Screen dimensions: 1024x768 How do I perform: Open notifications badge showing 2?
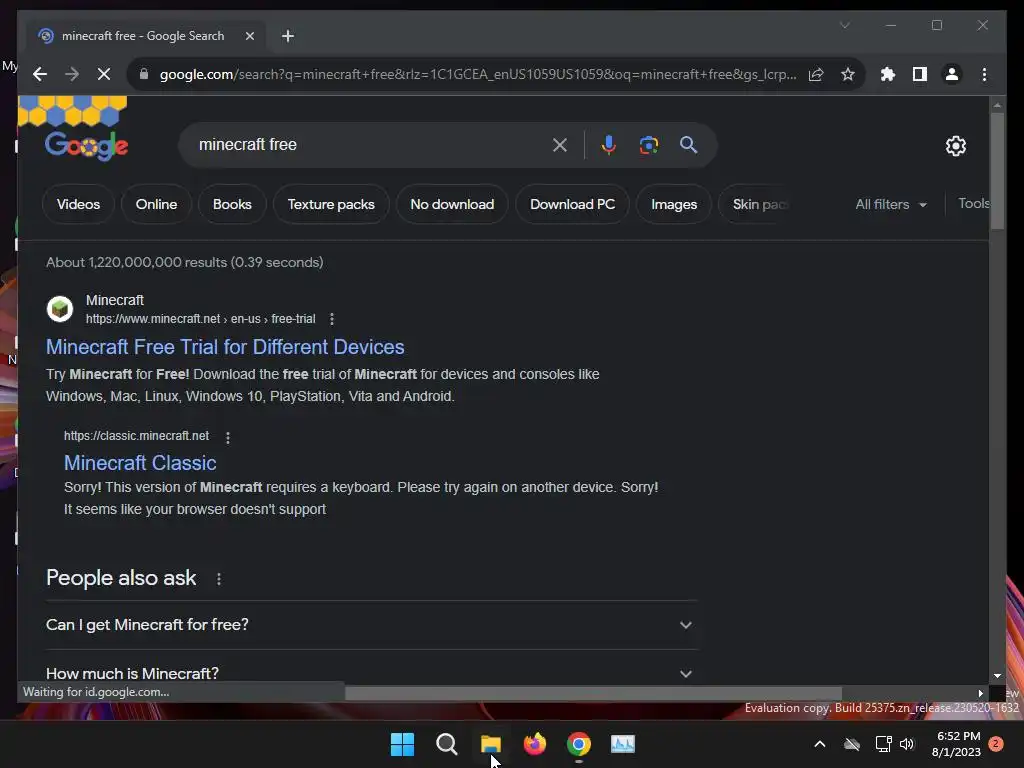(x=996, y=744)
